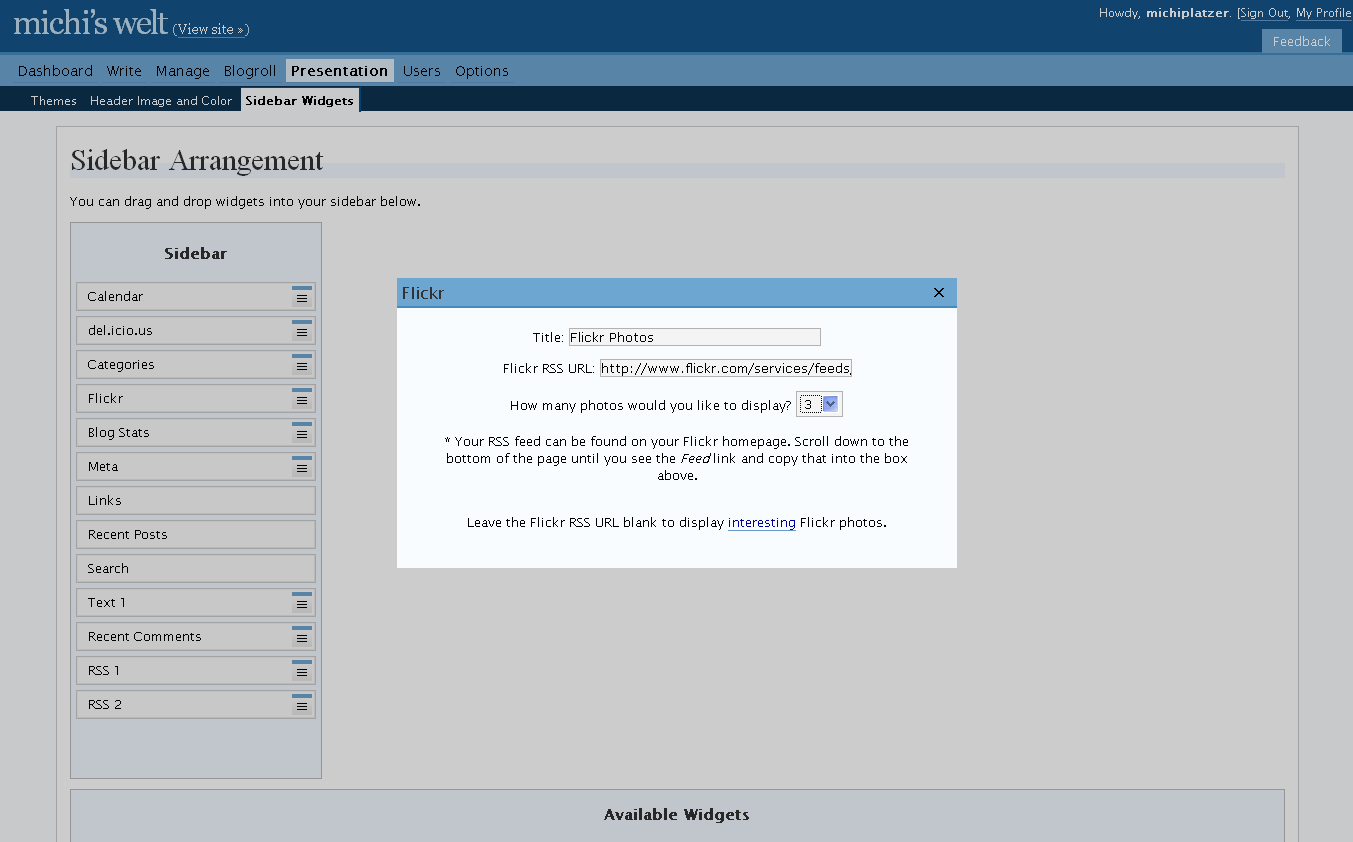1353x842 pixels.
Task: Click Categories widget configure icon
Action: 302,365
